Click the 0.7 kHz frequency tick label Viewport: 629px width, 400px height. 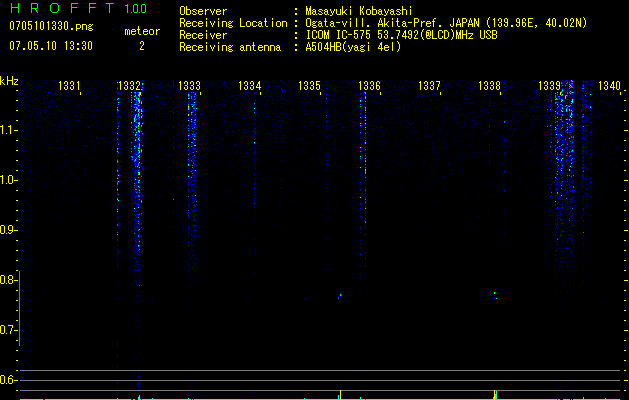coord(8,330)
